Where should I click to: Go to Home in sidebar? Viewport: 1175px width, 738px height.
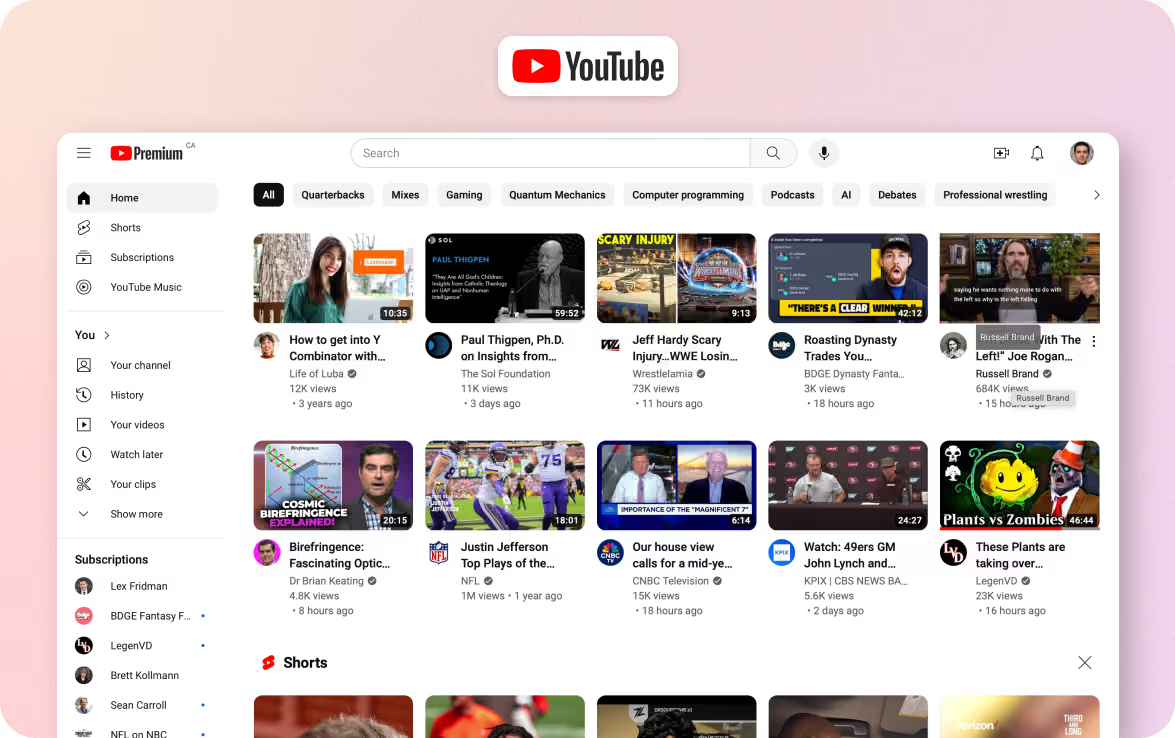(x=142, y=198)
